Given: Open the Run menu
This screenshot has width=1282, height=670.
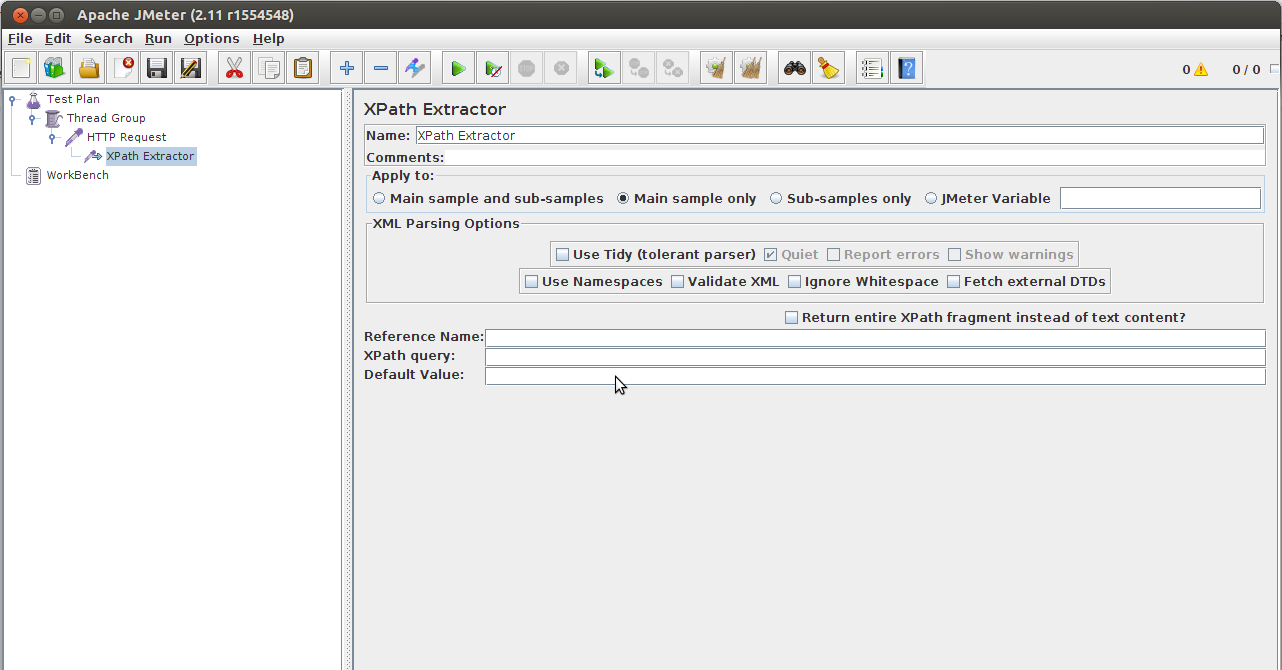Looking at the screenshot, I should tap(158, 38).
